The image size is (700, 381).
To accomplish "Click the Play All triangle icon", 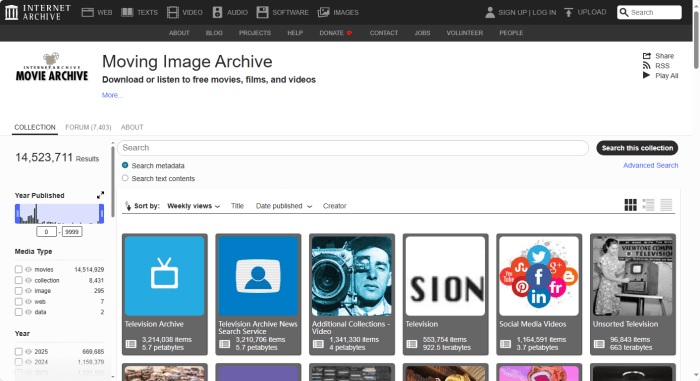I will pos(646,75).
